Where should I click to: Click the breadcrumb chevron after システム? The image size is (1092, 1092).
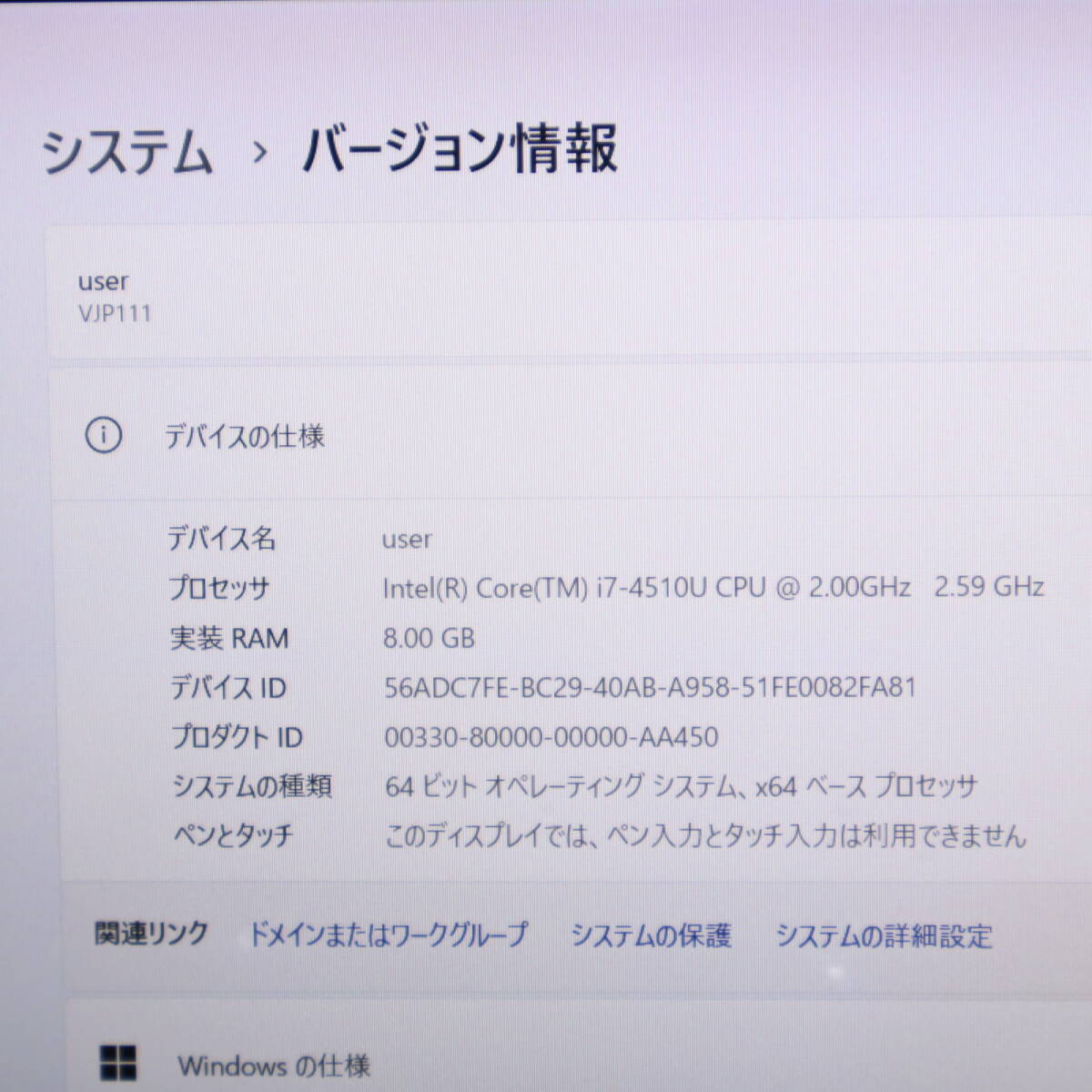(x=259, y=152)
